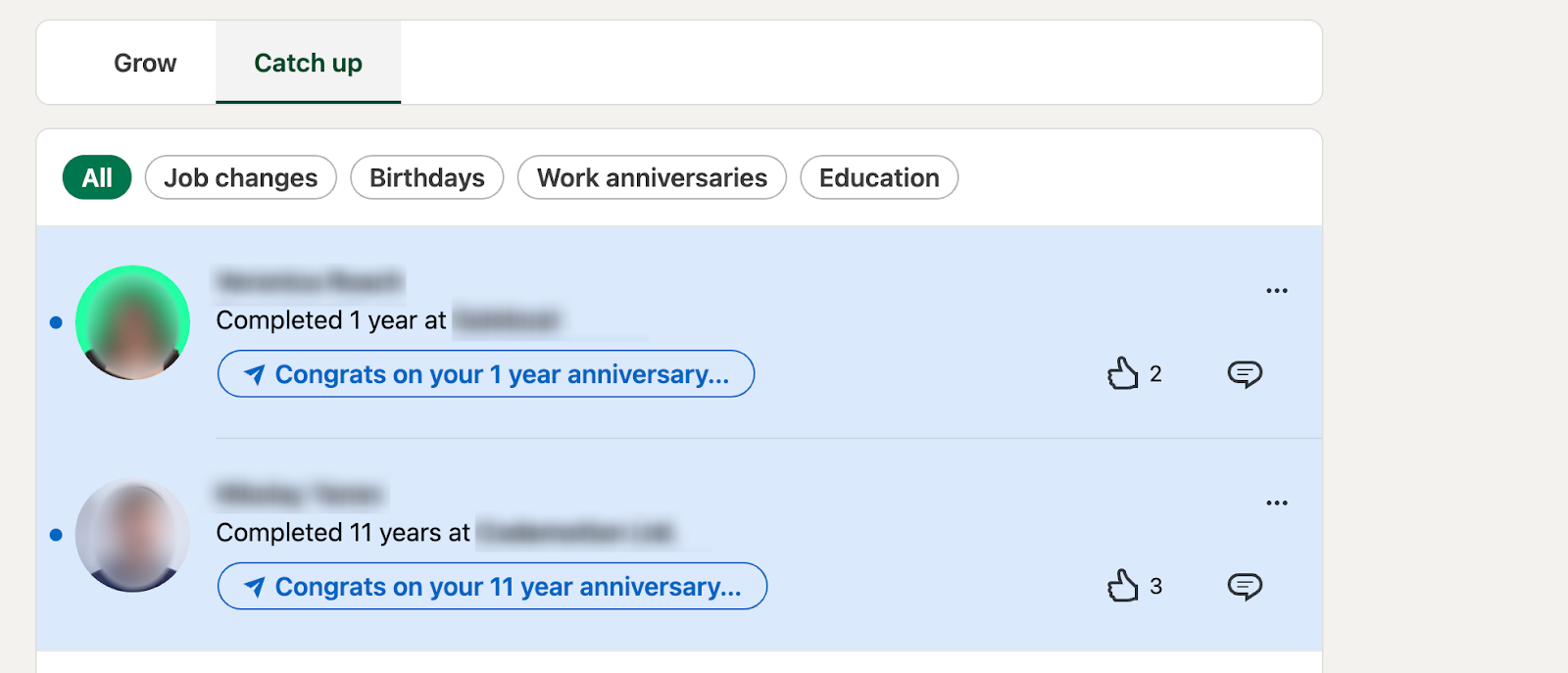This screenshot has height=673, width=1568.
Task: Comment on the 1 year anniversary update
Action: click(x=1245, y=374)
